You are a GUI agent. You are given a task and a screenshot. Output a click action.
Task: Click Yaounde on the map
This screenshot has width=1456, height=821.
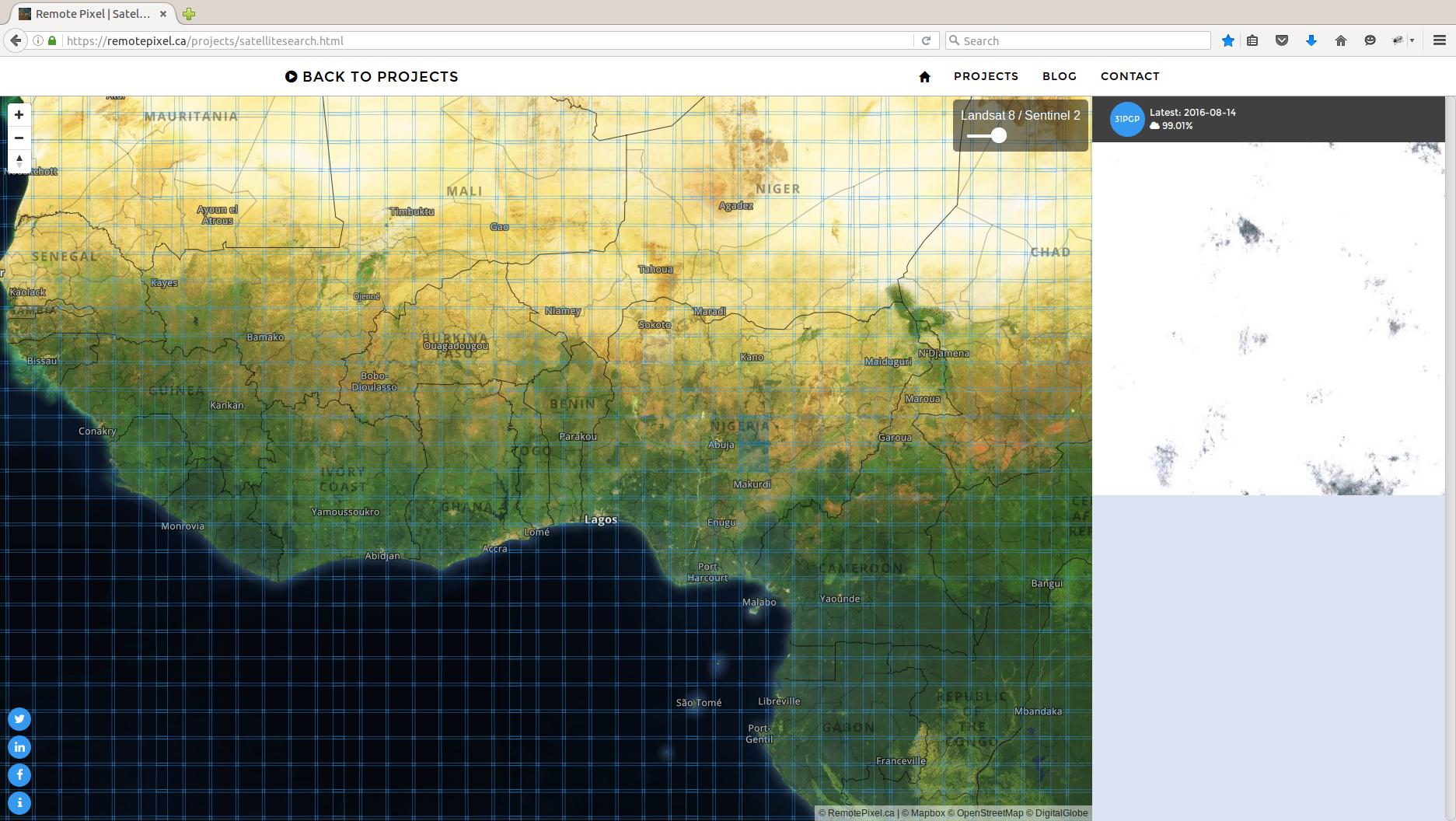pos(840,598)
